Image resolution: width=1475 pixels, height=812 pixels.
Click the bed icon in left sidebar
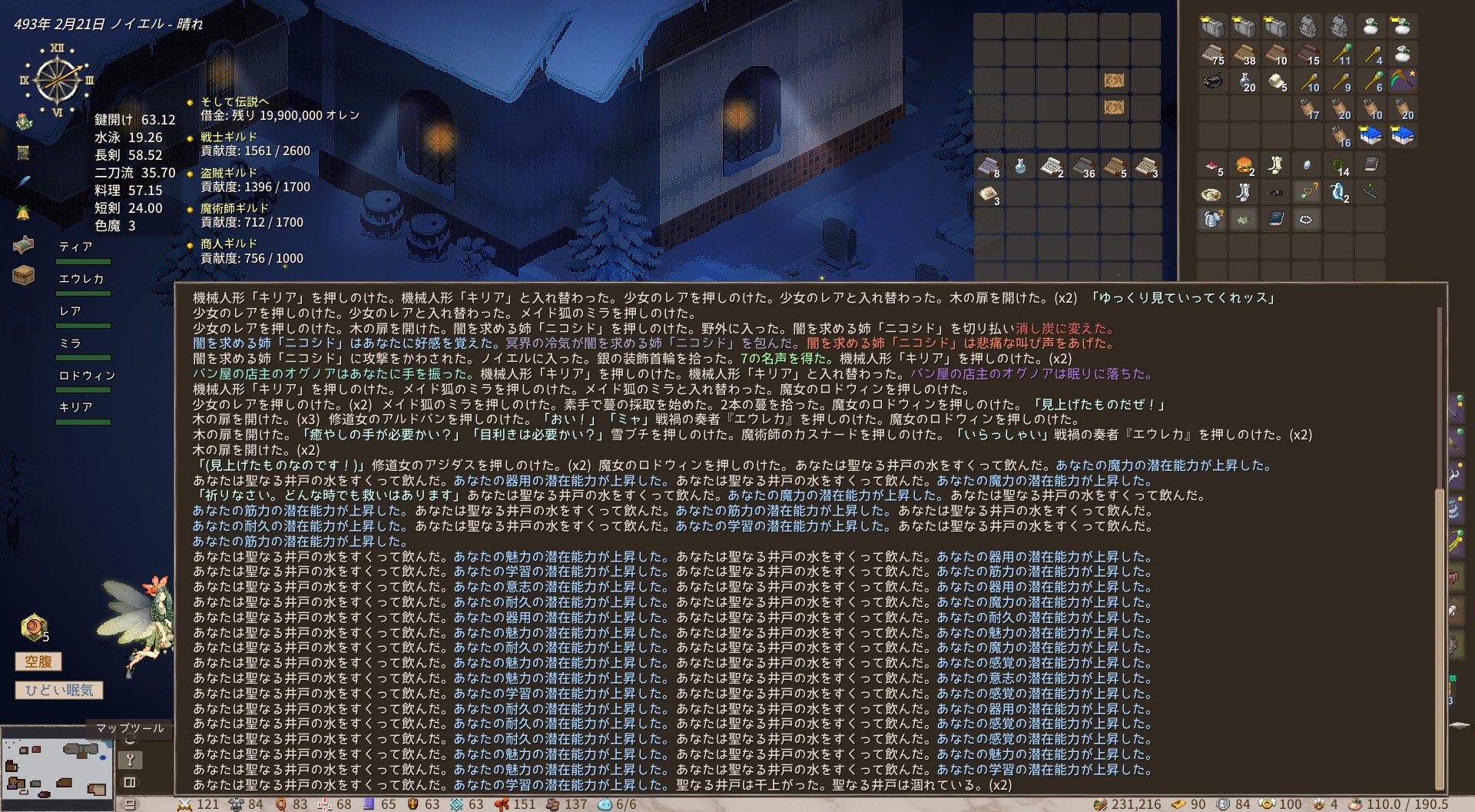[23, 244]
